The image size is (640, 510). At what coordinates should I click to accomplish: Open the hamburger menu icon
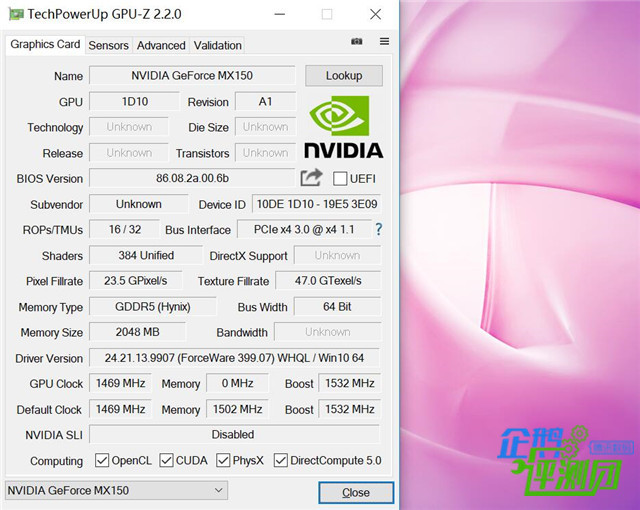(384, 41)
